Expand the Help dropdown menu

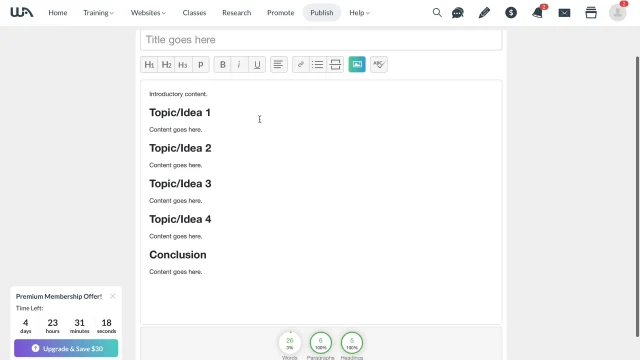pyautogui.click(x=359, y=13)
